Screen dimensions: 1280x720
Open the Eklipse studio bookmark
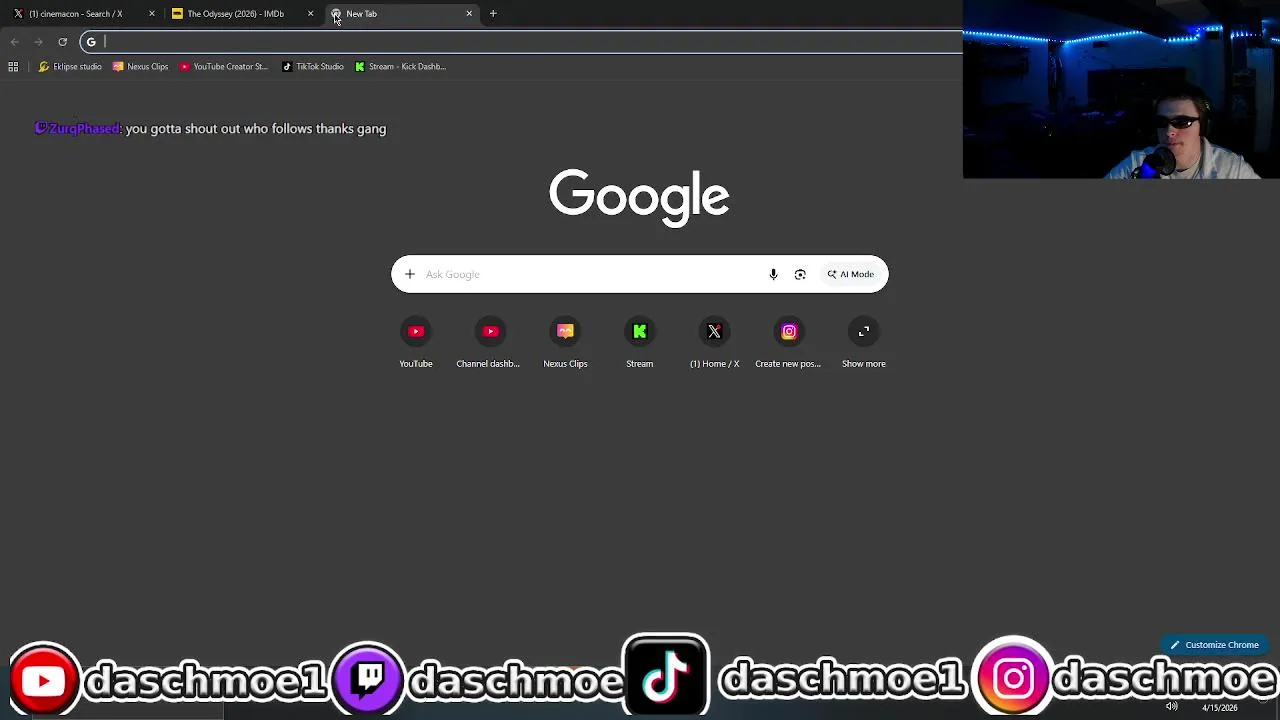point(70,67)
